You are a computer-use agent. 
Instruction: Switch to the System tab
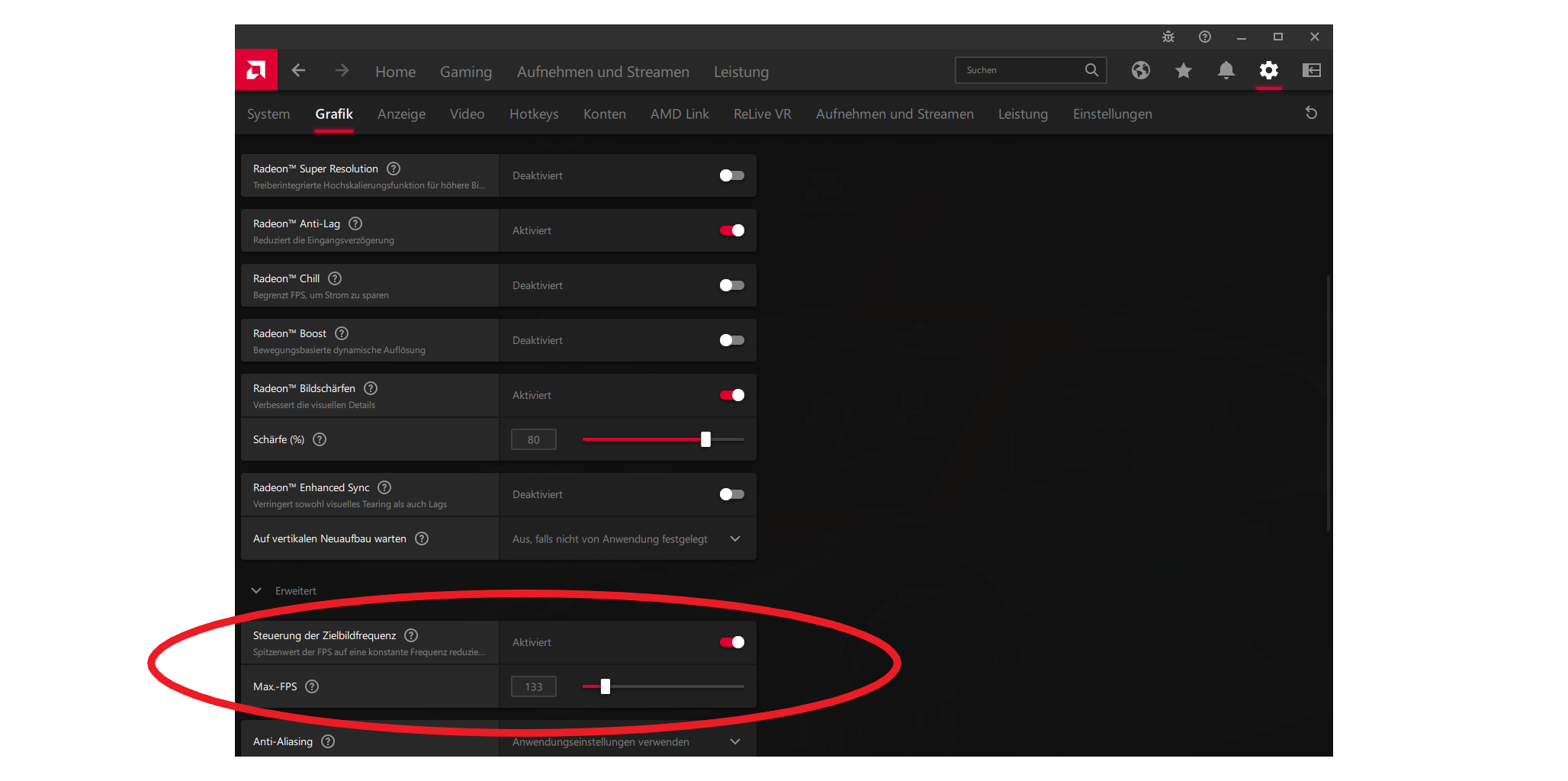(268, 114)
